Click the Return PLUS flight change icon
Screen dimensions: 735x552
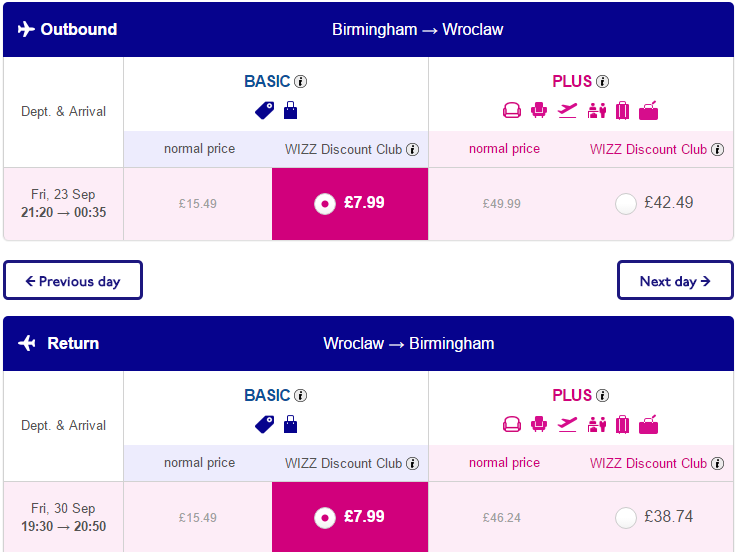[x=567, y=425]
